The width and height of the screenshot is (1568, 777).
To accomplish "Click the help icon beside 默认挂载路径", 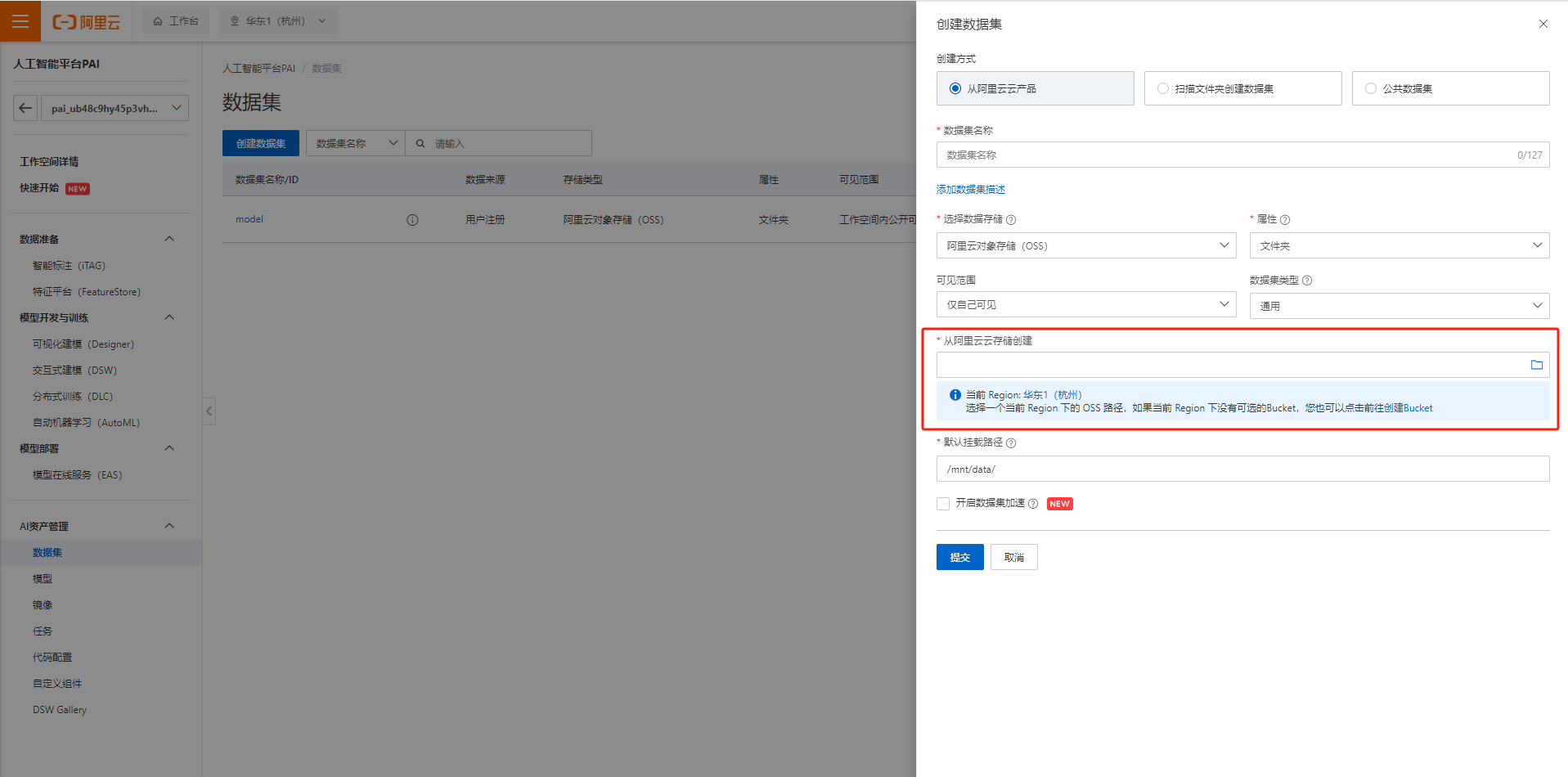I will click(1011, 442).
